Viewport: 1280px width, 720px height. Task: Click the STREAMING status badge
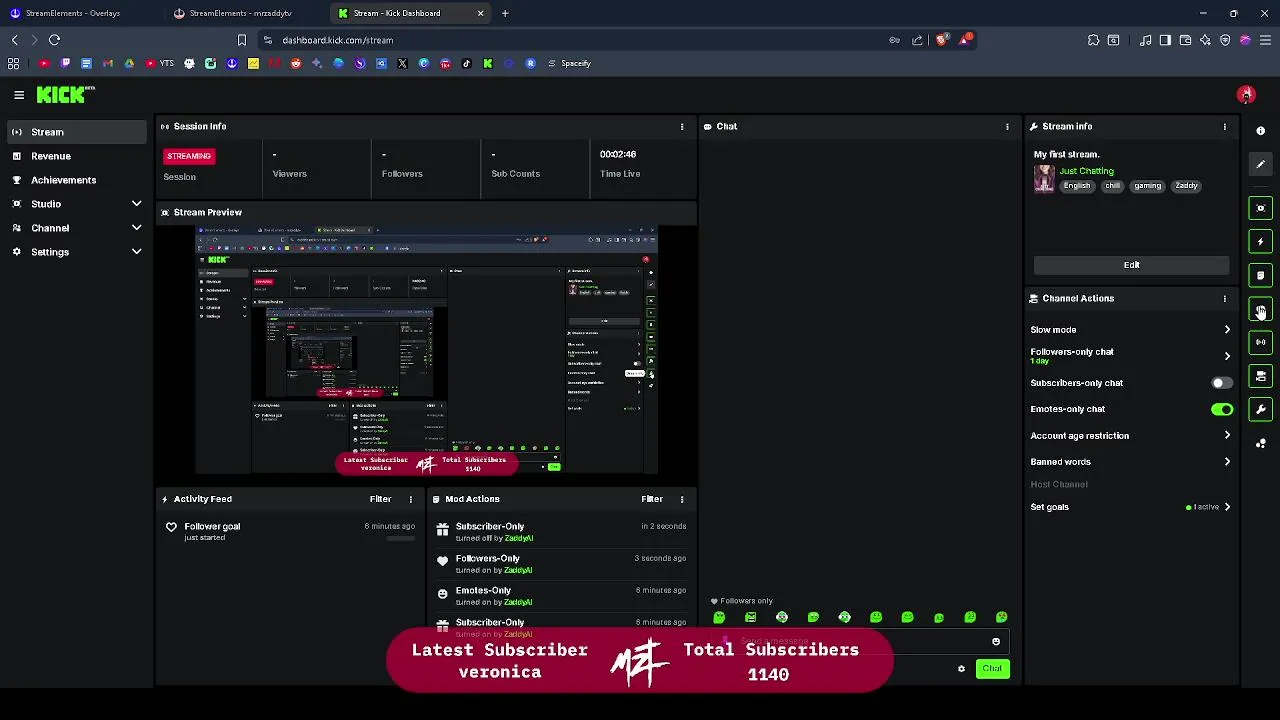pos(189,156)
